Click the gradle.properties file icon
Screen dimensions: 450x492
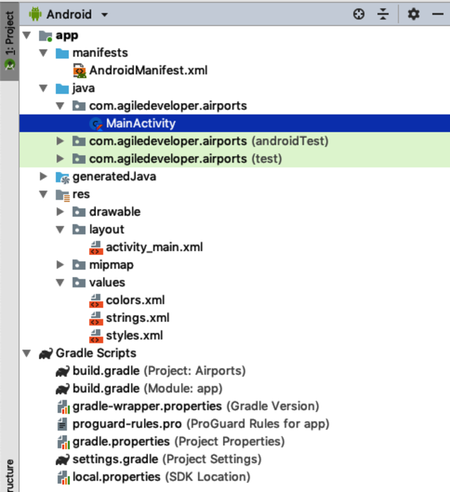63,442
